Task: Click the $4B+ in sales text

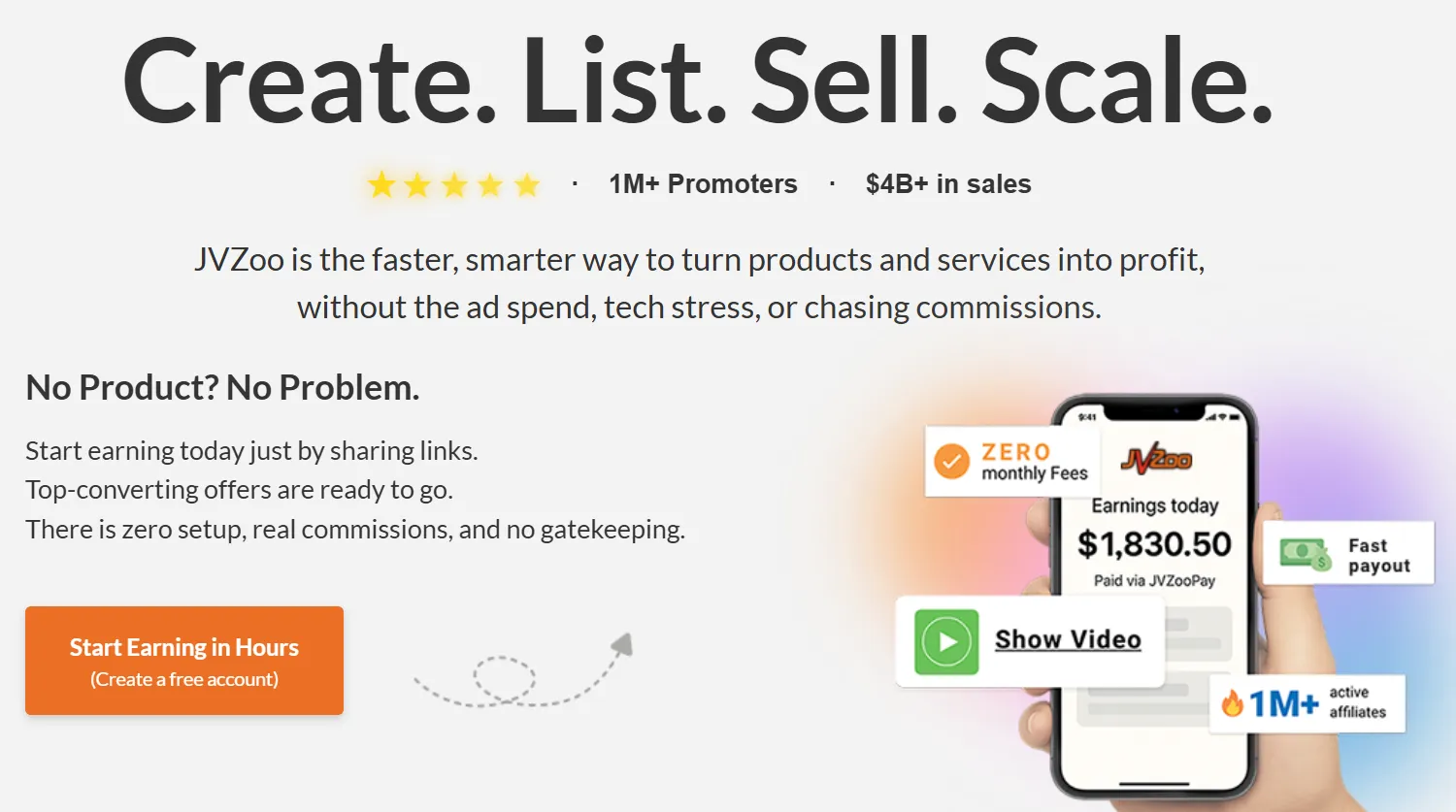Action: pos(948,184)
